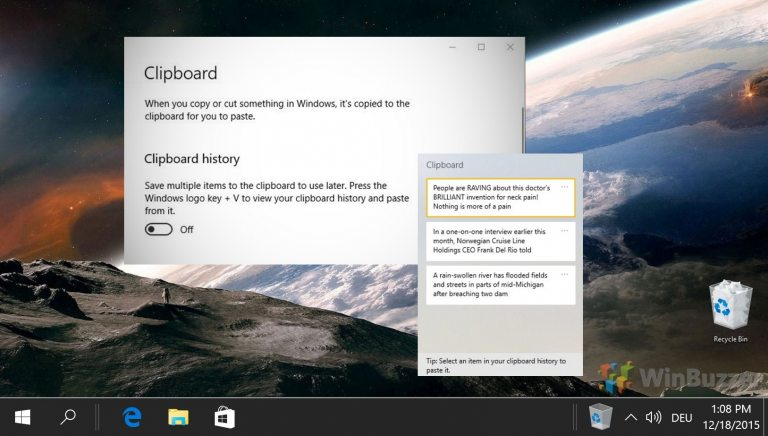Open the volume speaker icon
This screenshot has width=768, height=436.
(x=654, y=417)
